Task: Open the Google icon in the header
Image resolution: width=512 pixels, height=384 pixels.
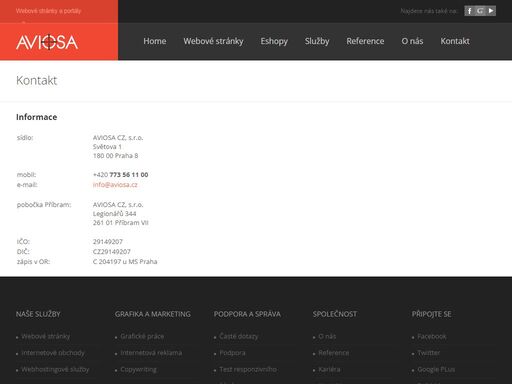Action: click(480, 11)
